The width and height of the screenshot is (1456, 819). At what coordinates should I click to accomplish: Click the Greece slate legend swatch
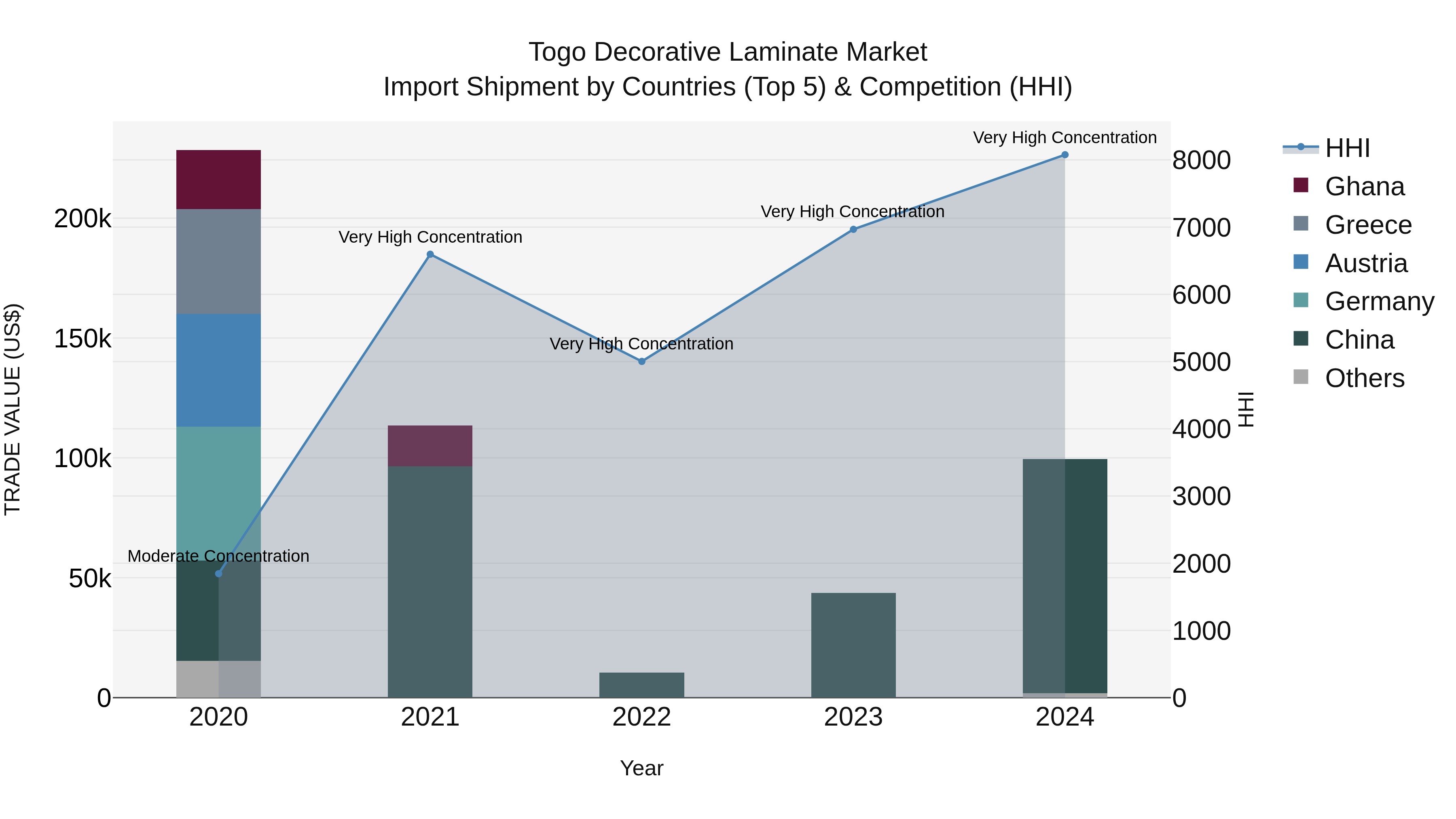coord(1301,223)
